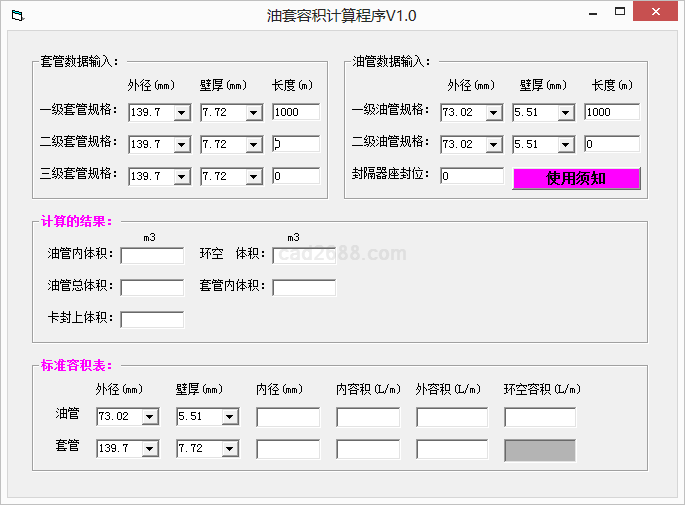The width and height of the screenshot is (685, 505).
Task: Click the tubing inner volume result box
Action: 152,256
